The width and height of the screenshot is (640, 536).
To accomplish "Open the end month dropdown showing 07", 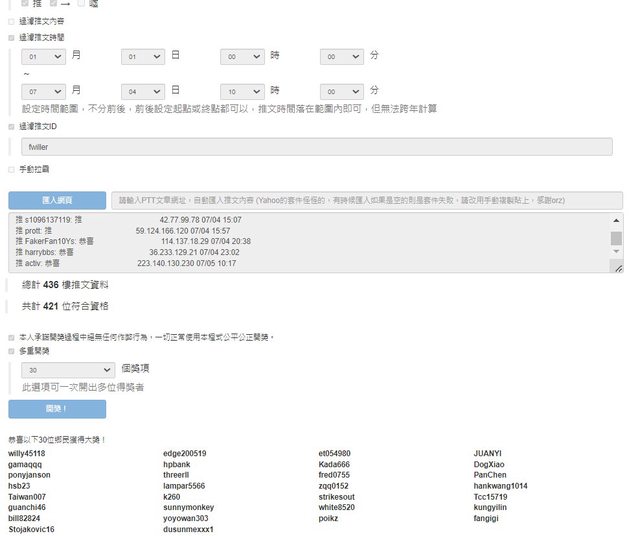I will pos(44,90).
